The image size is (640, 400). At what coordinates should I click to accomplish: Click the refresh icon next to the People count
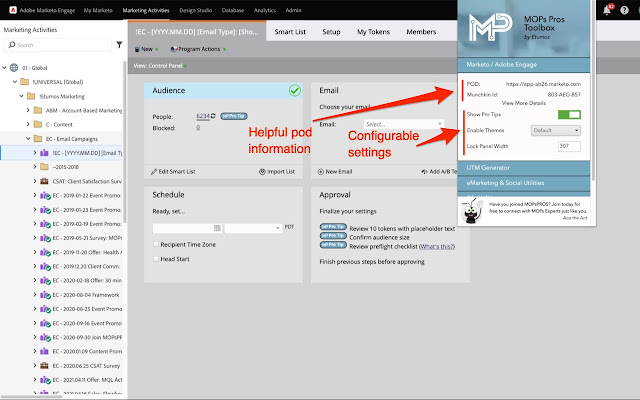pos(213,116)
